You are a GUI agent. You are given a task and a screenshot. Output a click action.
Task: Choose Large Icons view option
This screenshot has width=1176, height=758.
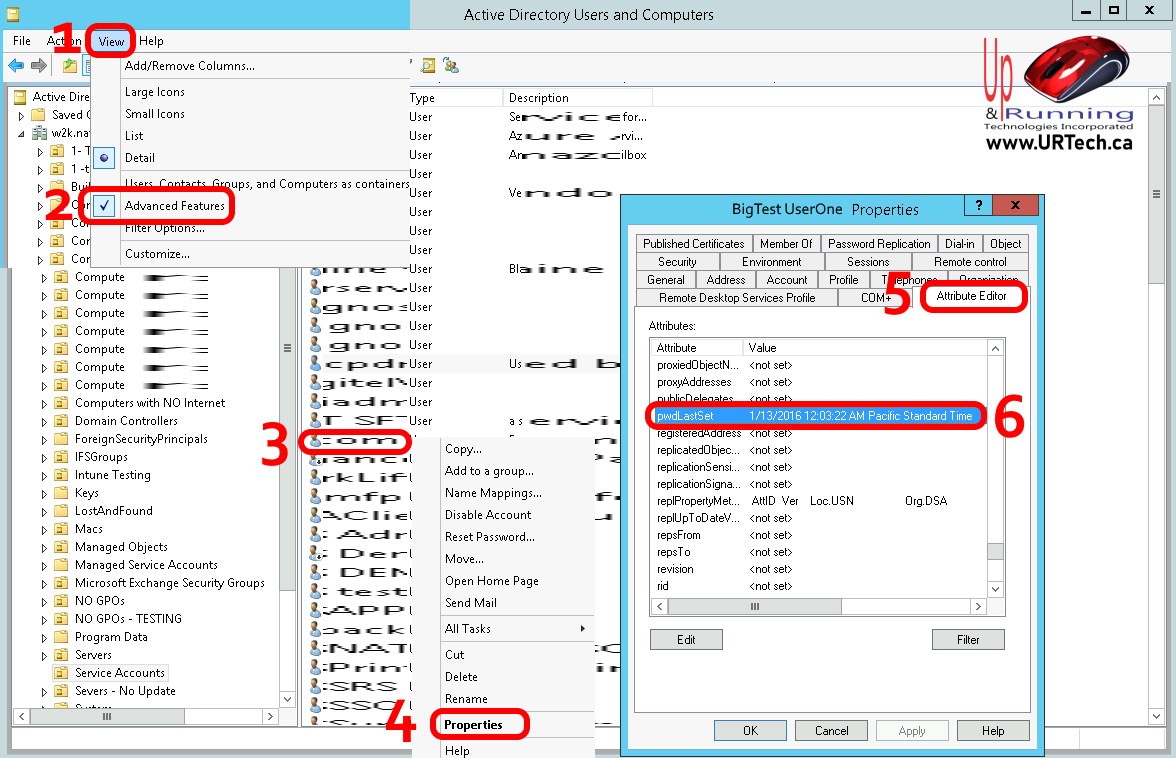click(154, 92)
